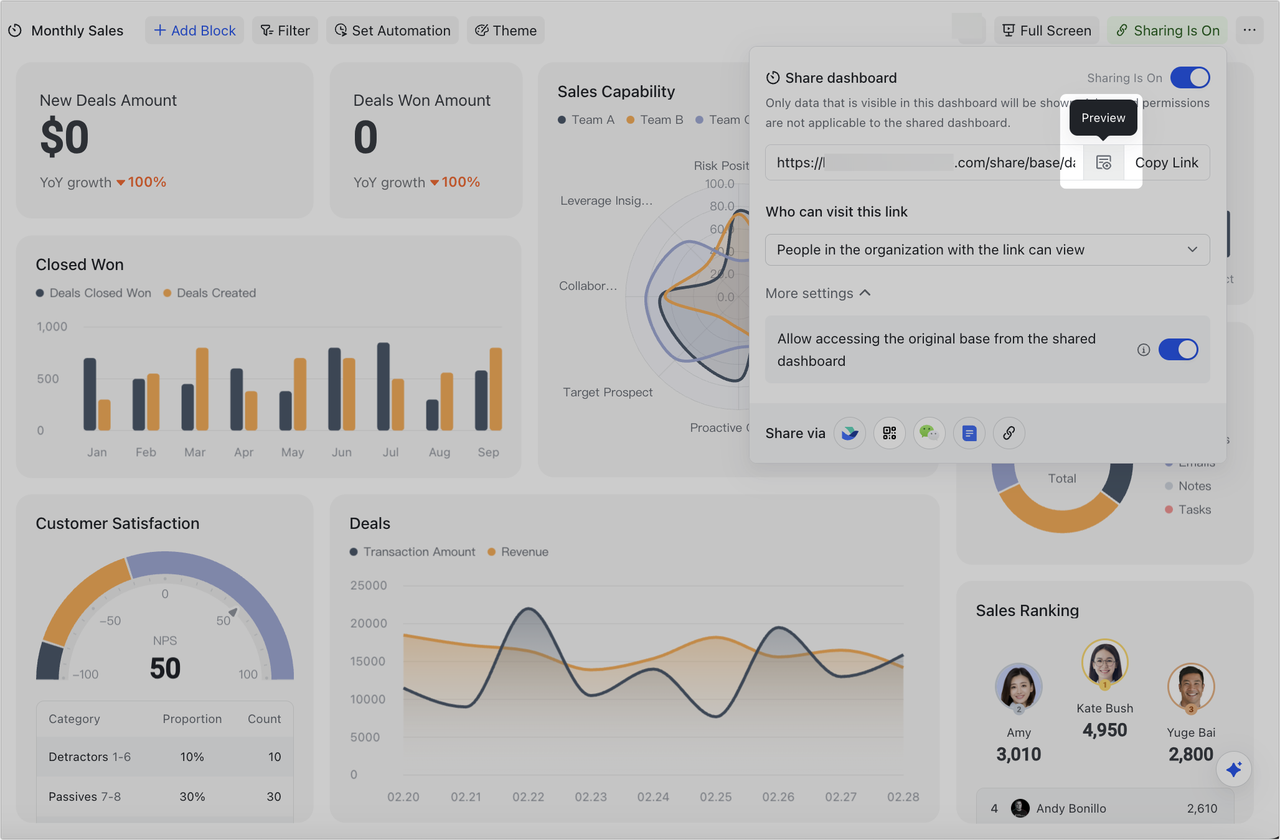Click the chain link icon under Share via
The height and width of the screenshot is (840, 1280).
(x=1009, y=433)
